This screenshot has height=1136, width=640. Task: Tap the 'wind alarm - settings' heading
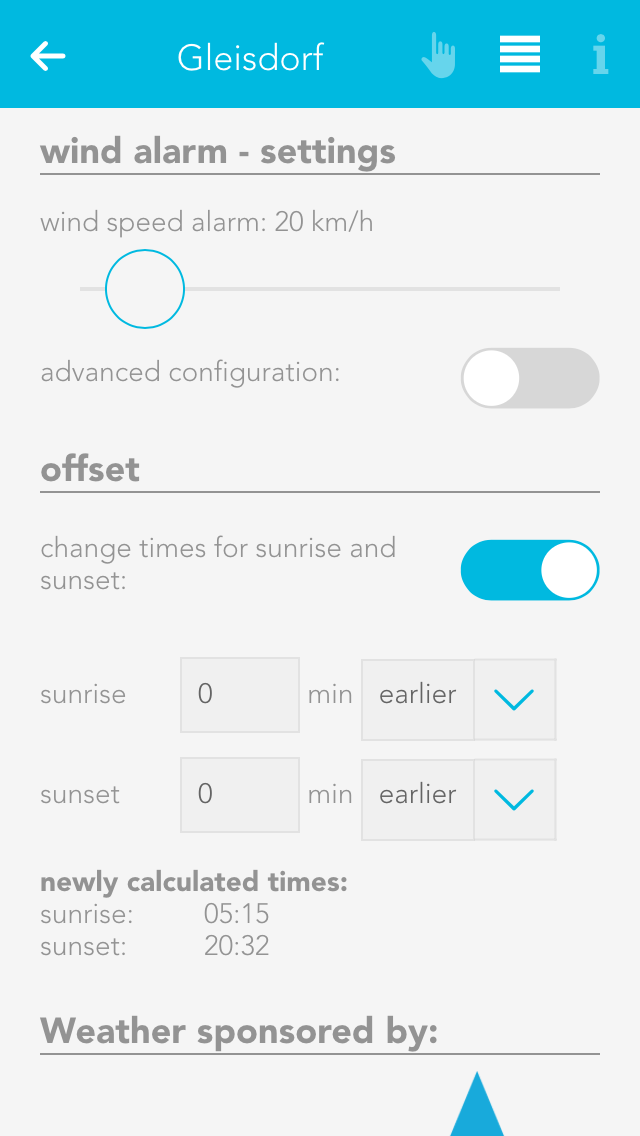click(218, 152)
